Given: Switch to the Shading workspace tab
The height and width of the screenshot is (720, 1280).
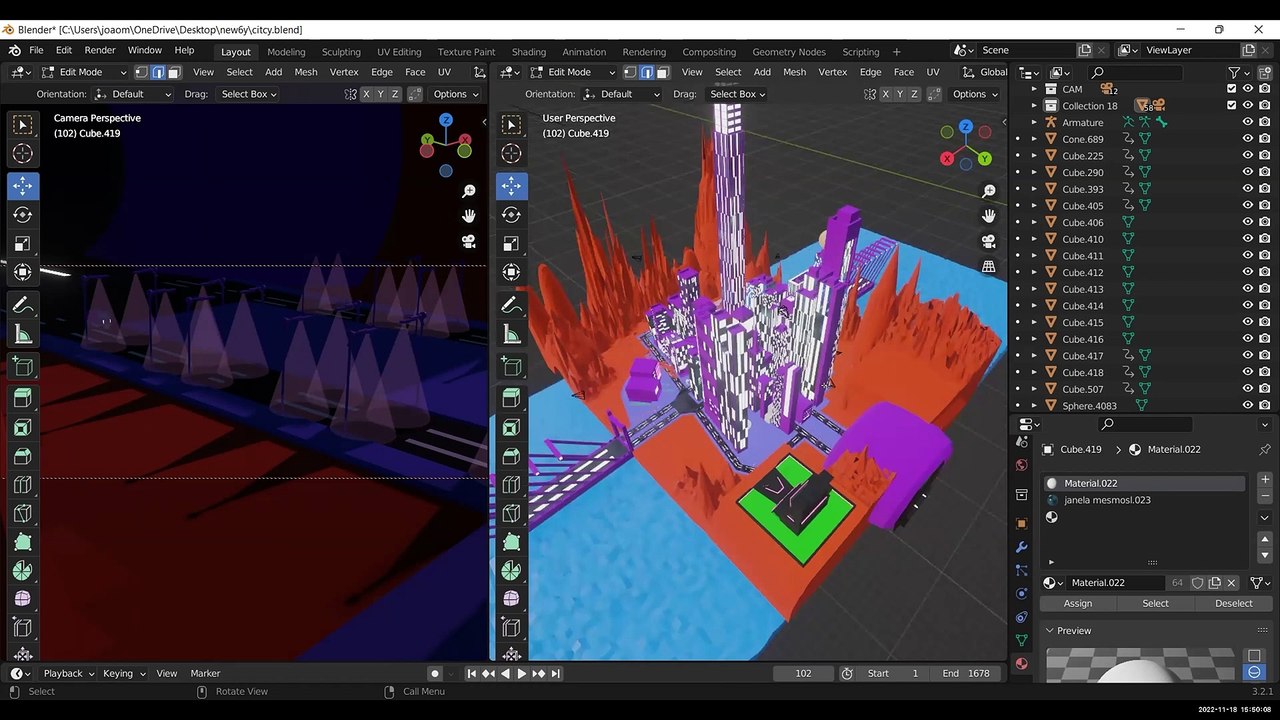Looking at the screenshot, I should (x=528, y=52).
